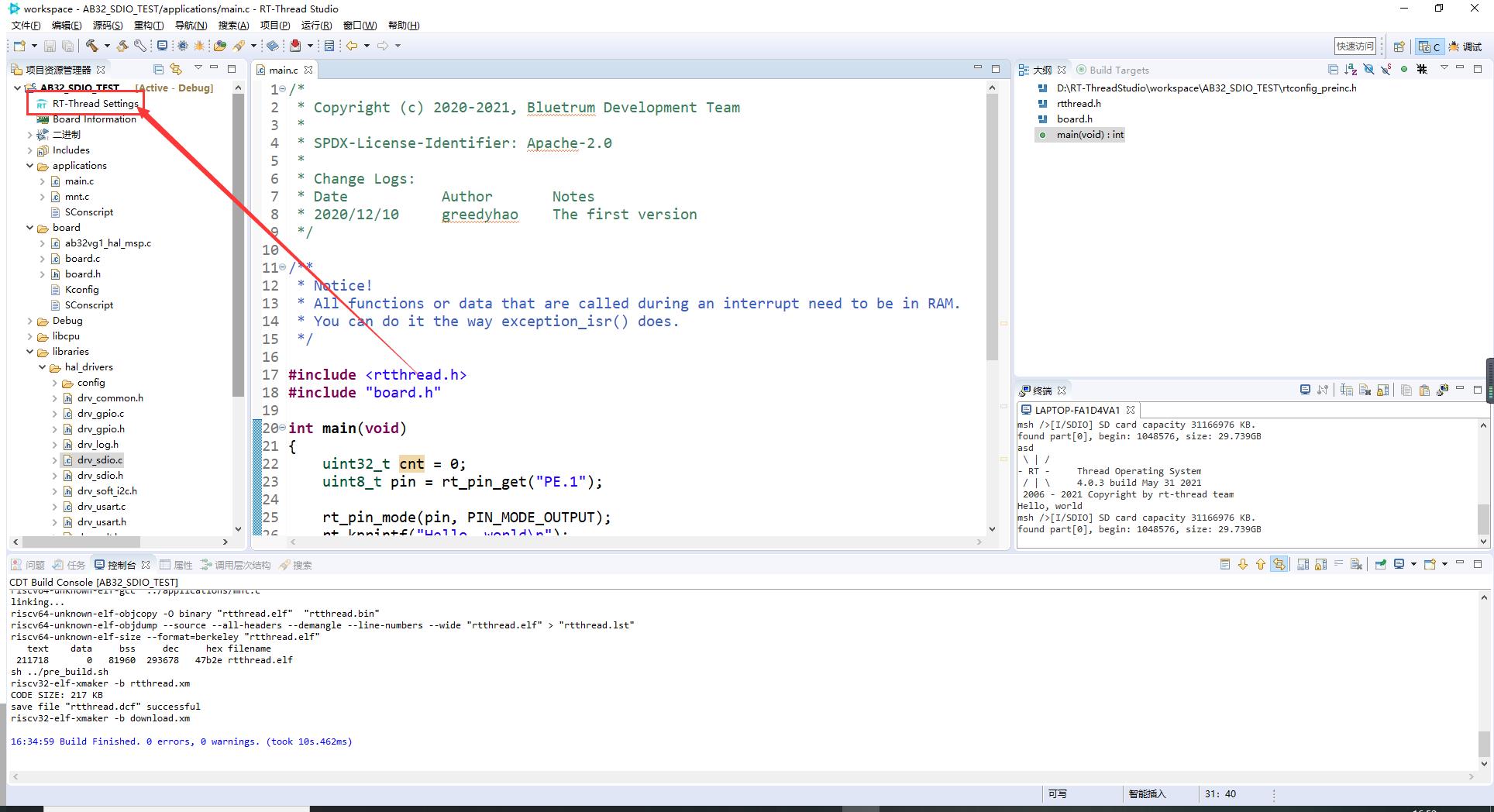The image size is (1494, 812).
Task: Click Hide Static Members icon in Outline
Action: pos(1386,69)
